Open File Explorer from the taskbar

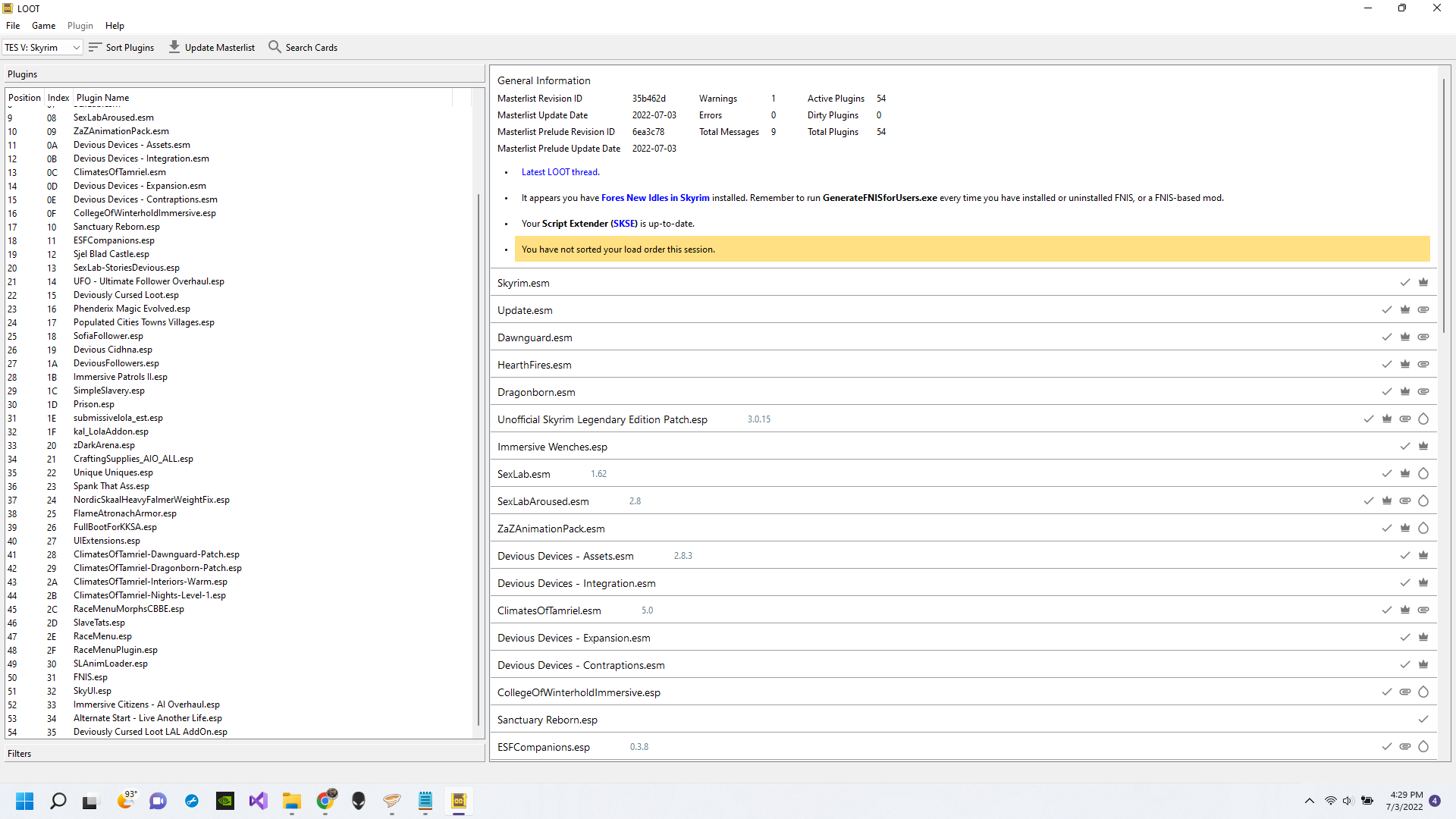[292, 801]
